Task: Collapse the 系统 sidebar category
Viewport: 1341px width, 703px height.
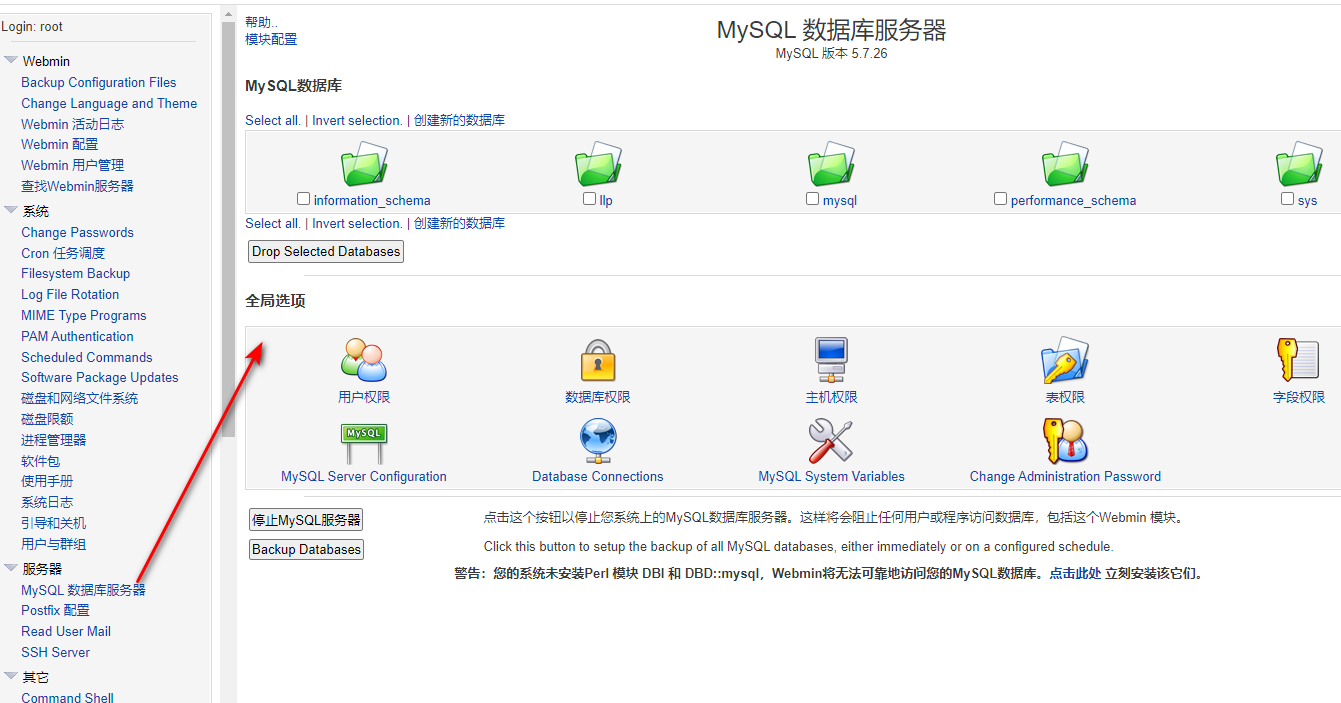Action: (x=11, y=210)
